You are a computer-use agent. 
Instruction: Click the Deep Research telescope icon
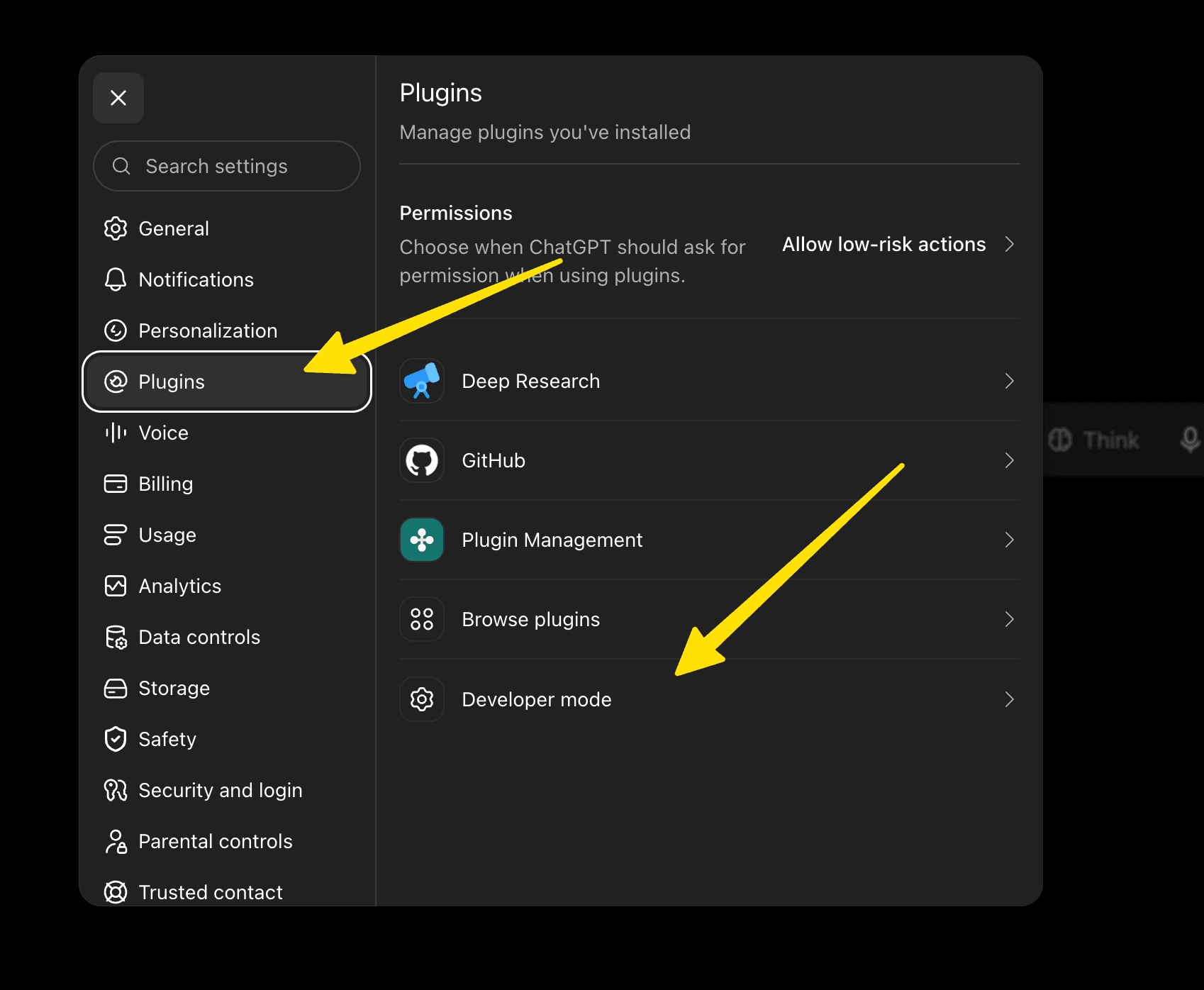tap(422, 381)
